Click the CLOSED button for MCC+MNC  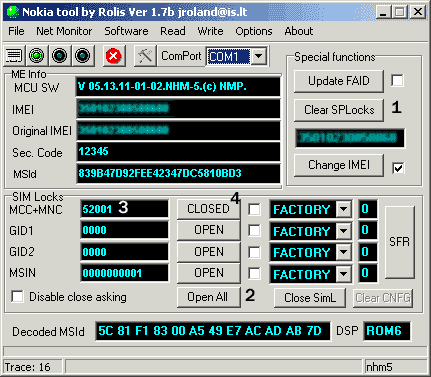pyautogui.click(x=208, y=209)
